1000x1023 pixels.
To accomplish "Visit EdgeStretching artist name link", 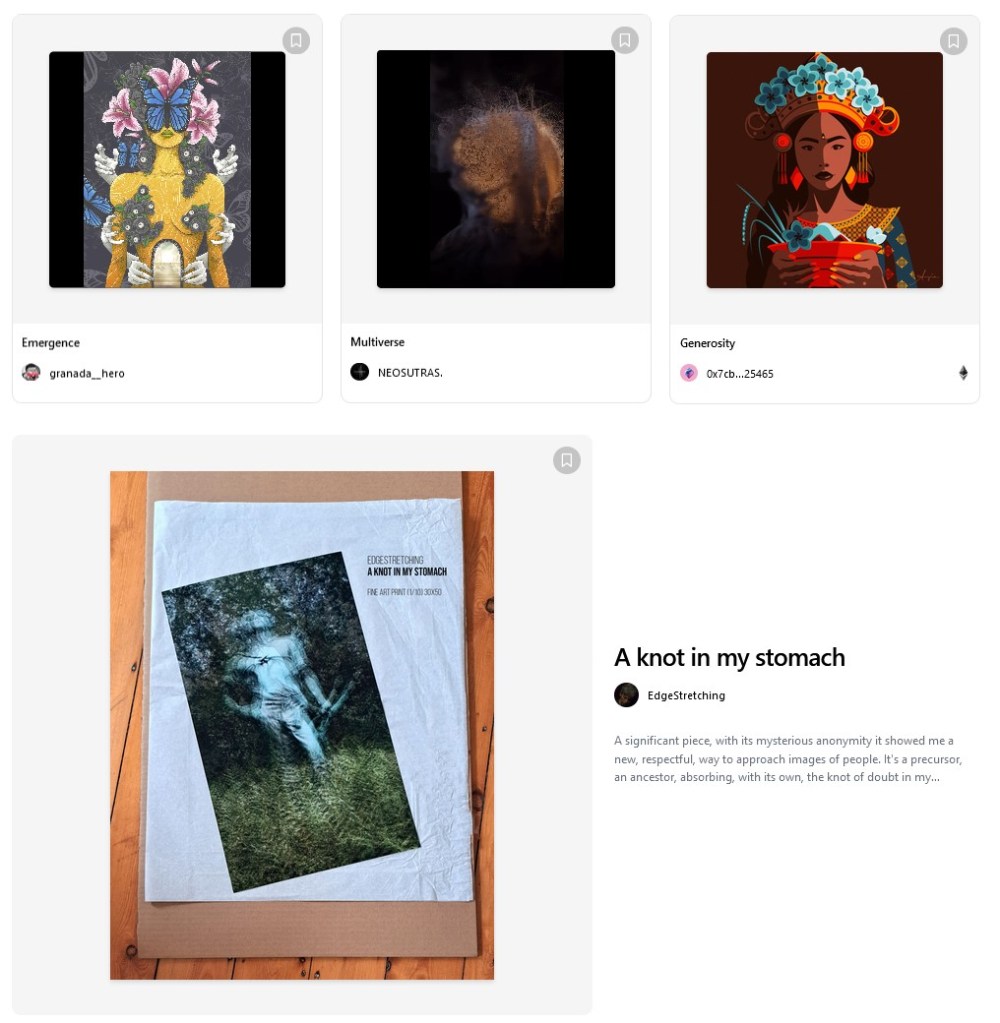I will click(686, 695).
